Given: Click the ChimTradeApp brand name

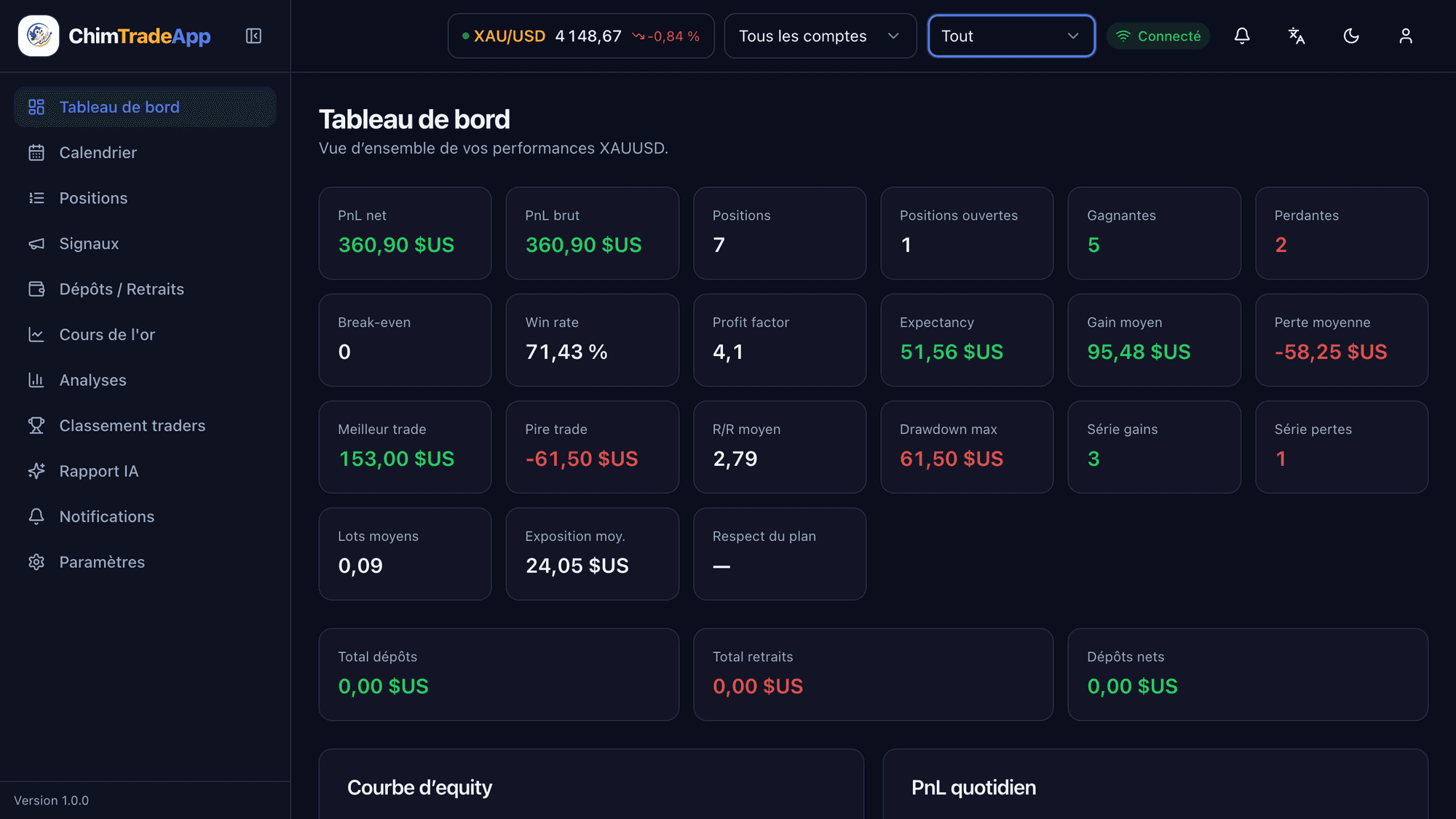Looking at the screenshot, I should point(140,36).
